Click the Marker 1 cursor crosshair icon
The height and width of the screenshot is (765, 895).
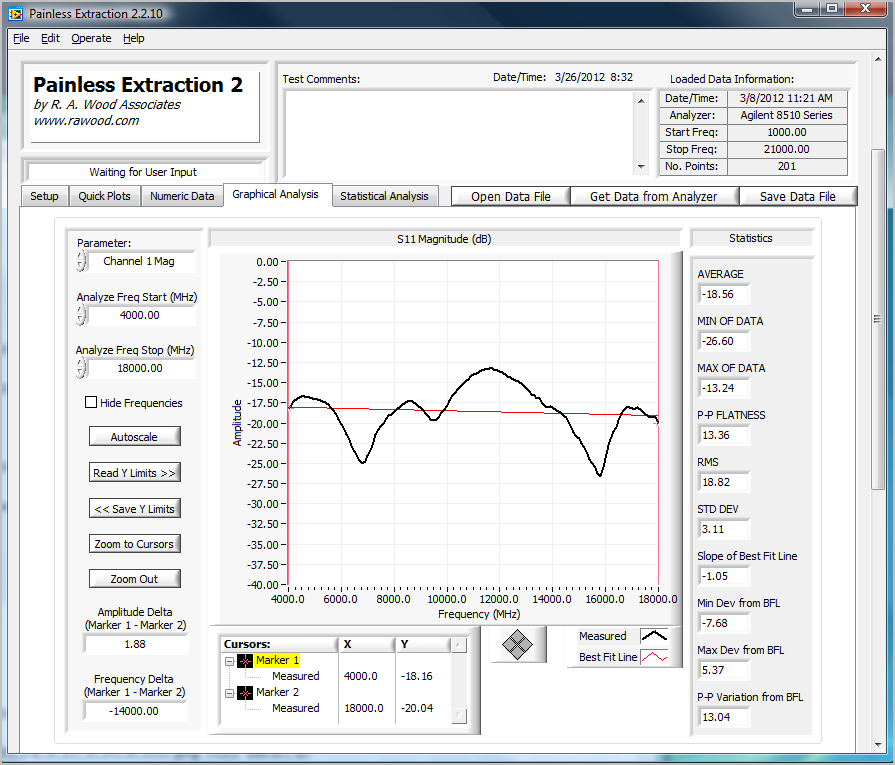coord(245,661)
